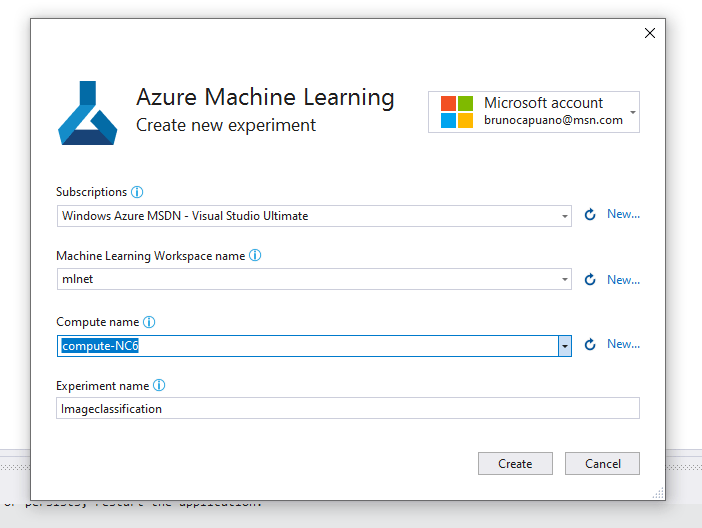Click New... link next to Compute name
This screenshot has width=702, height=528.
(623, 344)
